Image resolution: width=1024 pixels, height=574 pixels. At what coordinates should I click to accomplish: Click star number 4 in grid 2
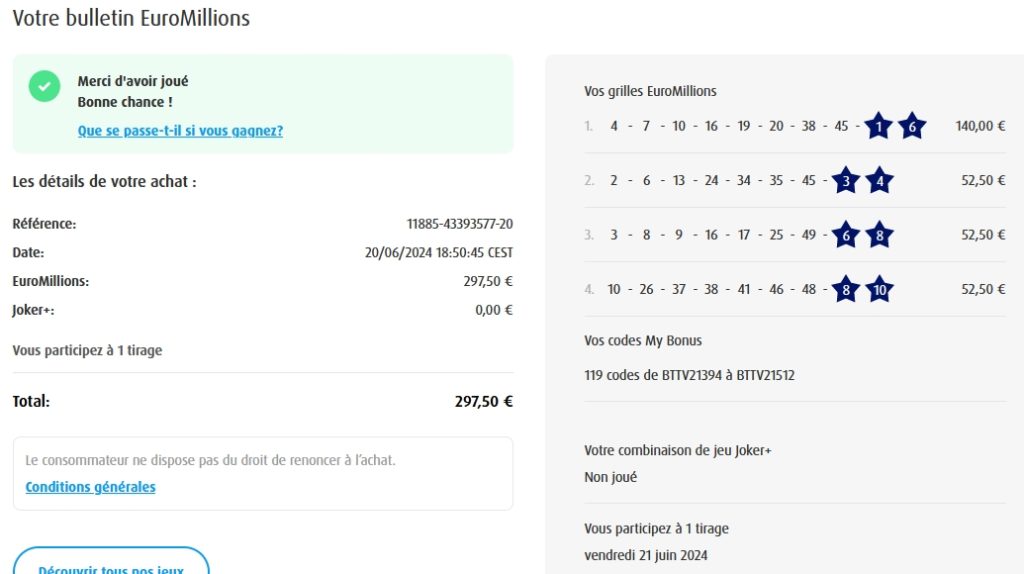(879, 181)
